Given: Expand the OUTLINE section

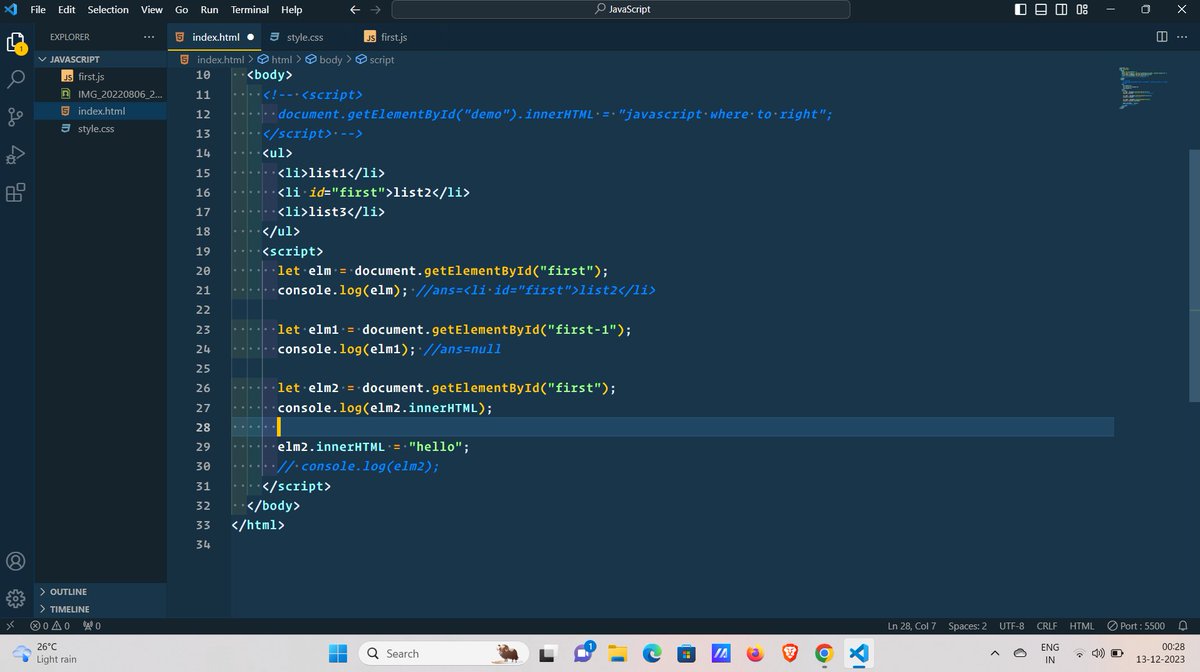Looking at the screenshot, I should (x=100, y=592).
